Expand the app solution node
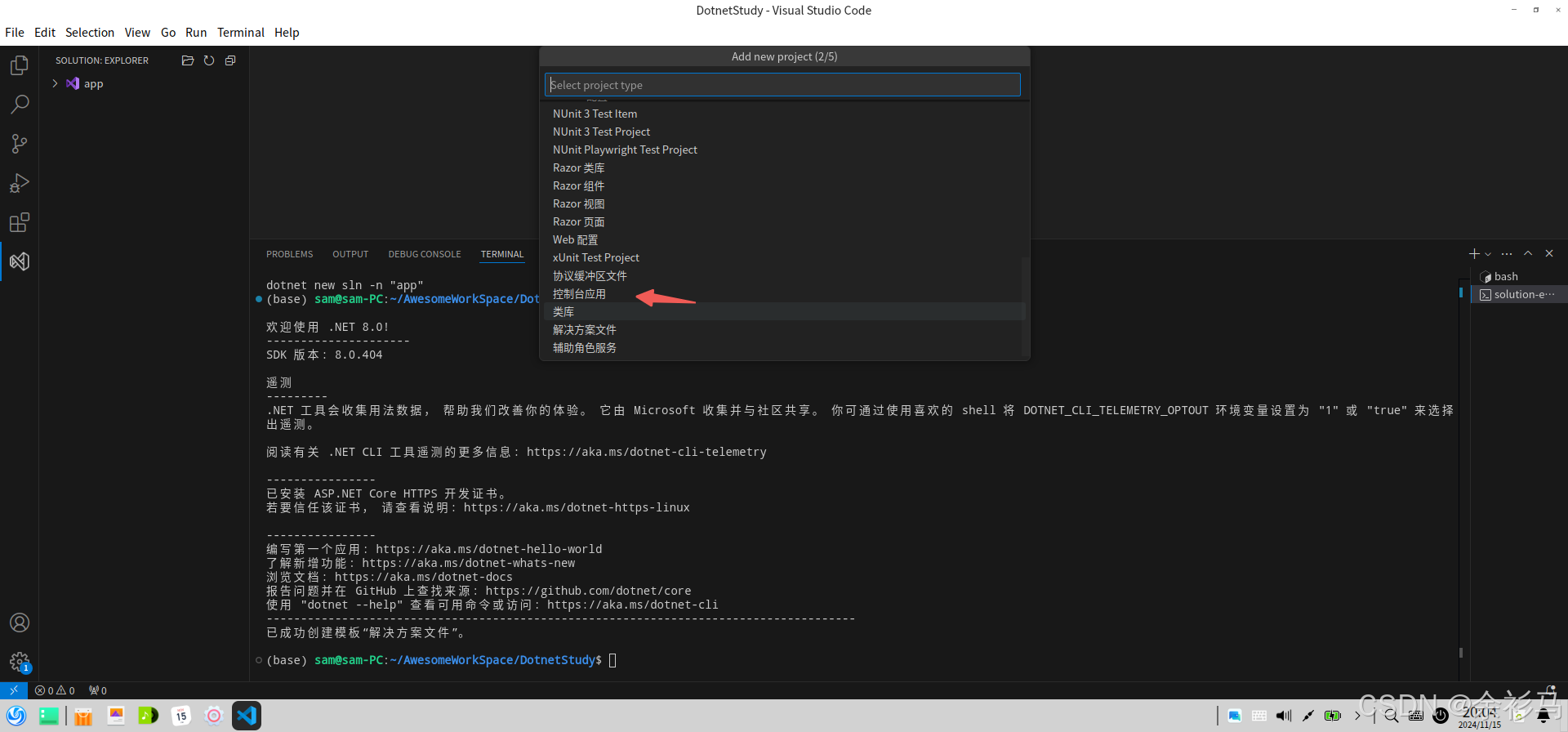Screen dimensions: 1568x732 coord(55,83)
